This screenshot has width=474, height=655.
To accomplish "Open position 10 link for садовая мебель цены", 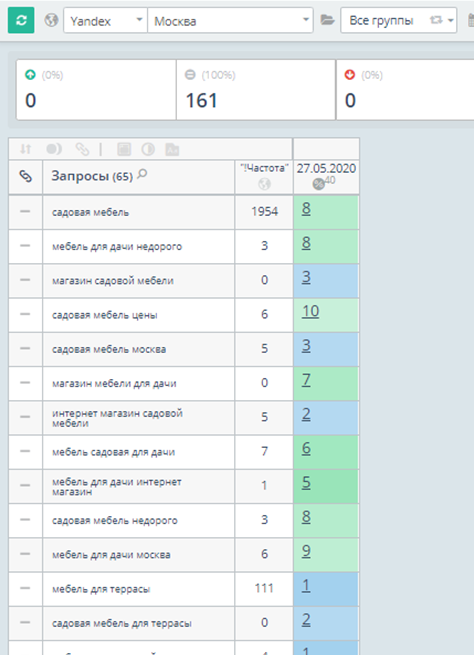I will click(x=311, y=311).
